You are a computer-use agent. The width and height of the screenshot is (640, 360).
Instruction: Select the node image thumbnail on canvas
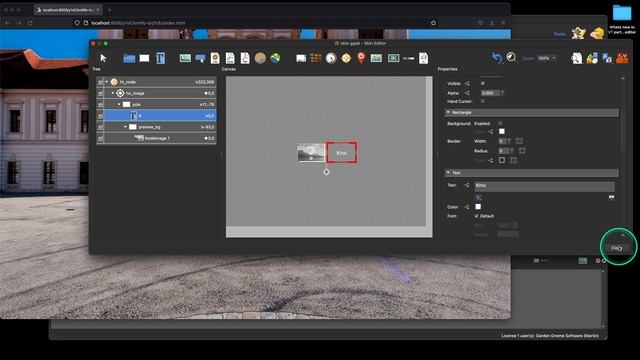coord(311,153)
